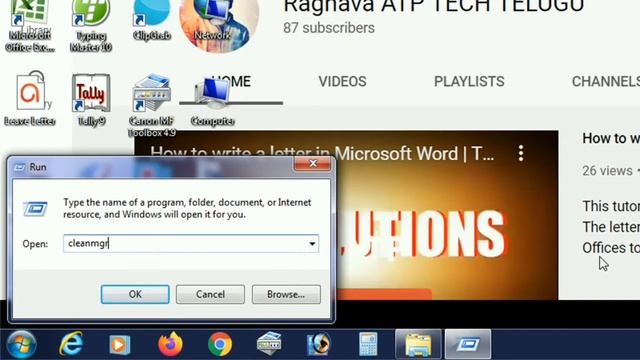
Task: Click the Open text field containing cleanmgr
Action: point(191,244)
